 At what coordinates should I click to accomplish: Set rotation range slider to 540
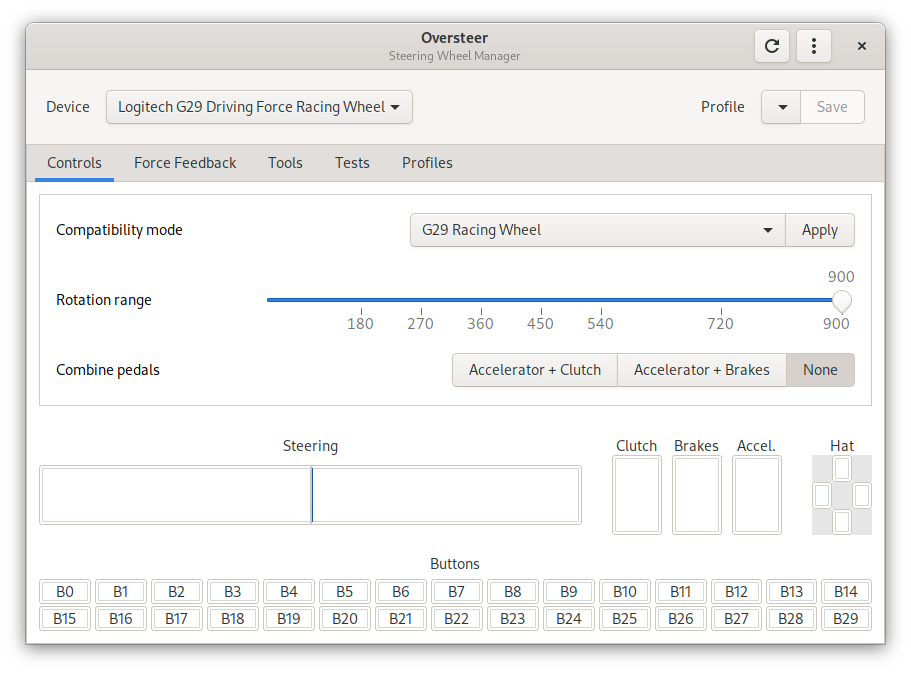pyautogui.click(x=601, y=300)
